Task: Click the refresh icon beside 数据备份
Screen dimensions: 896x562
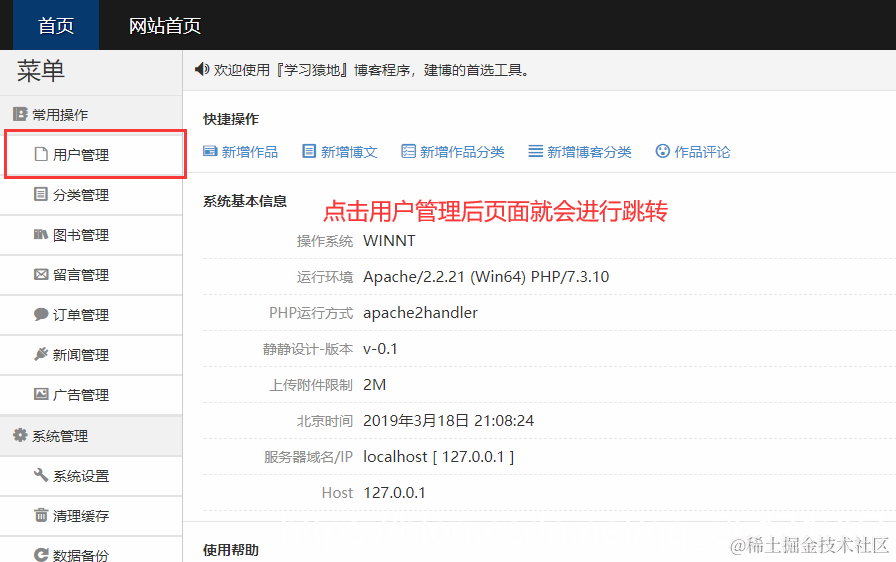Action: (41, 555)
